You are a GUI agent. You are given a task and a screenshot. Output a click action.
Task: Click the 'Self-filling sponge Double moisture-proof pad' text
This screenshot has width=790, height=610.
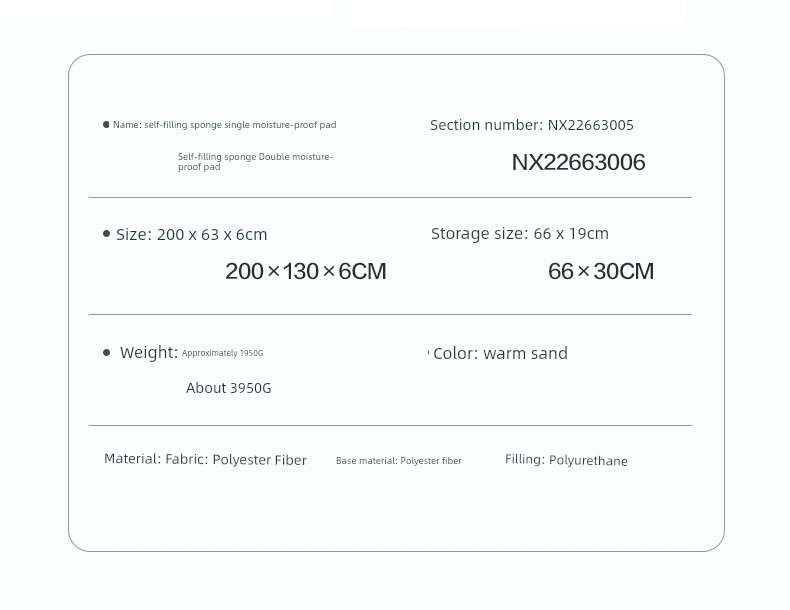point(255,162)
